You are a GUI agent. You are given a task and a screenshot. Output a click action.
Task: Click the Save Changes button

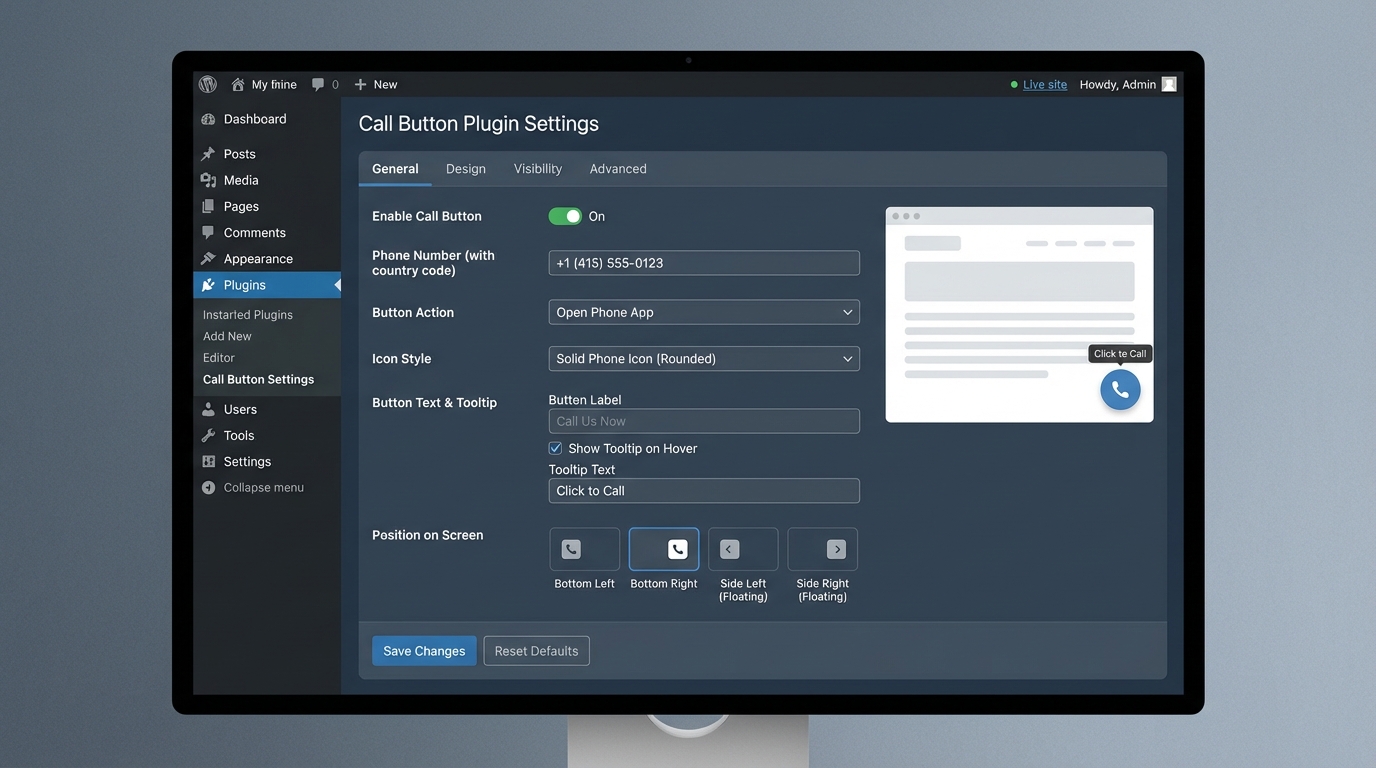click(424, 650)
